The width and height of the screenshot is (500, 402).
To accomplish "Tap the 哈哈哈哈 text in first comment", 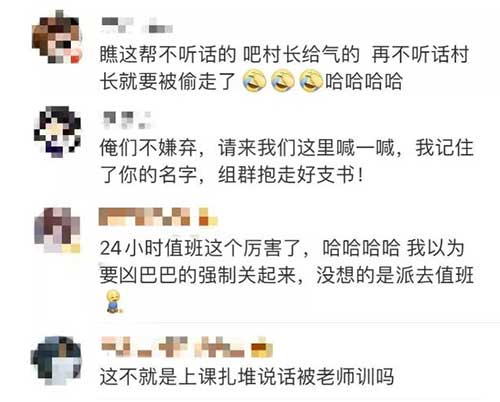I will (364, 81).
